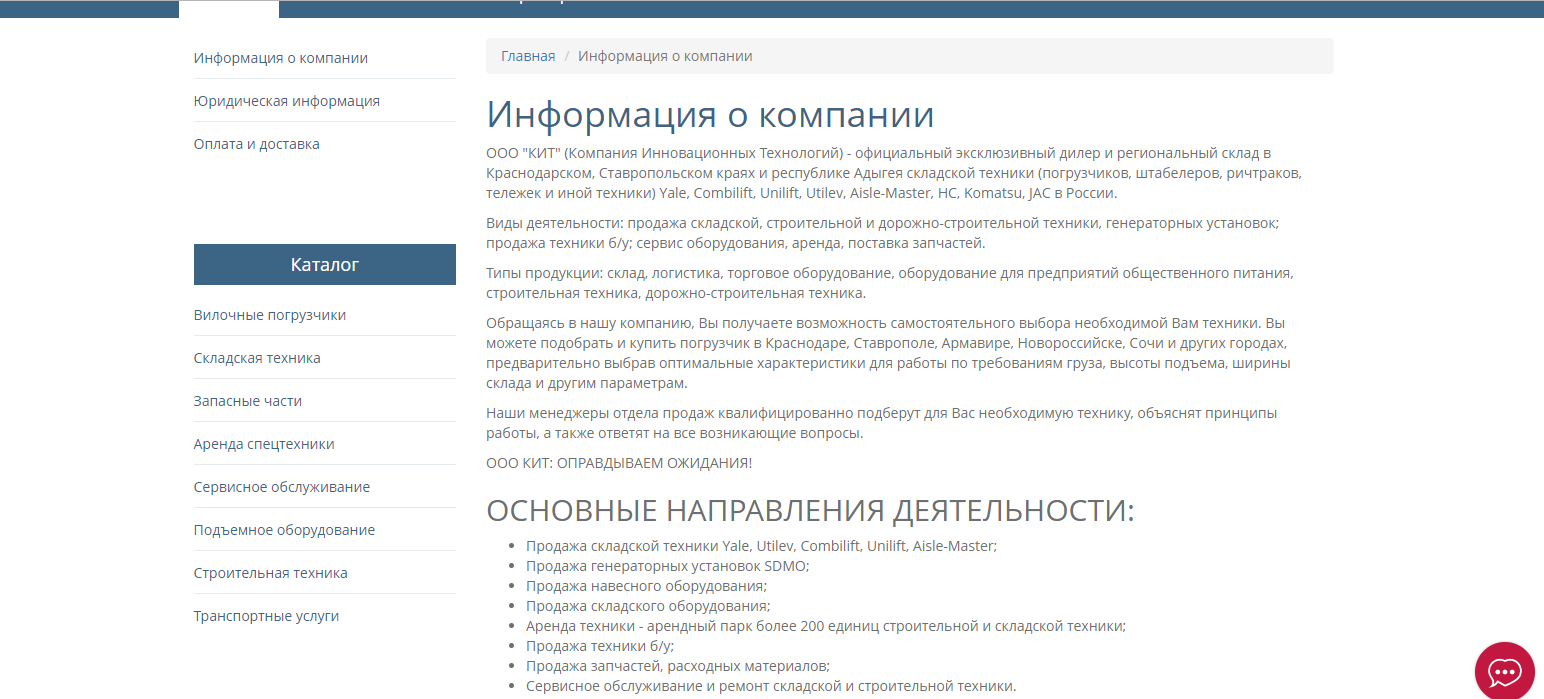Open Юридическая информация page
This screenshot has height=699, width=1544.
point(287,101)
